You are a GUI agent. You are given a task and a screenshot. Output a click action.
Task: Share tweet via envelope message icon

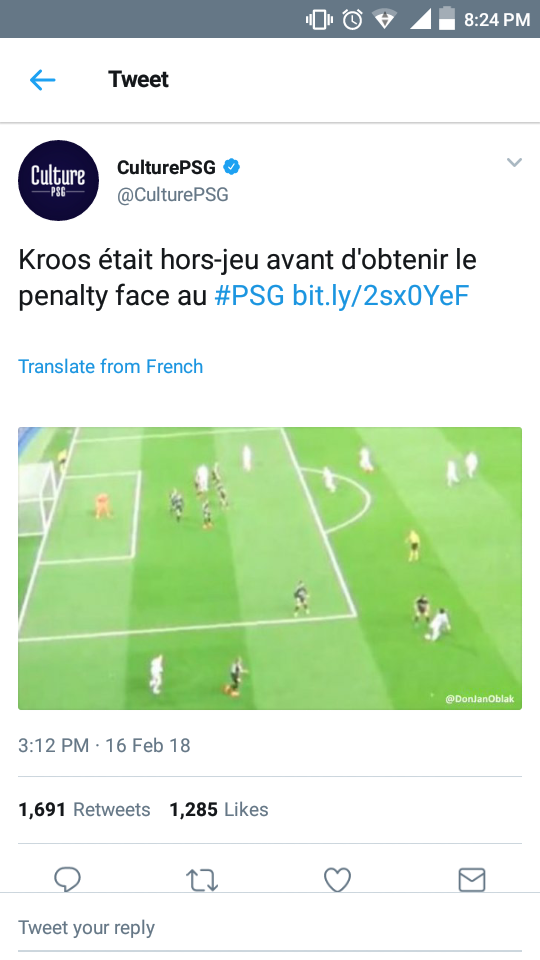coord(472,880)
